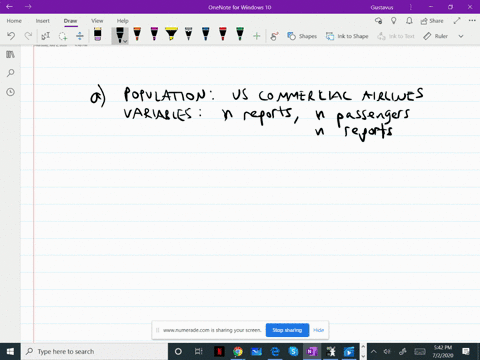This screenshot has width=480, height=360.
Task: Open account options next to Gustavus
Action: pyautogui.click(x=411, y=7)
